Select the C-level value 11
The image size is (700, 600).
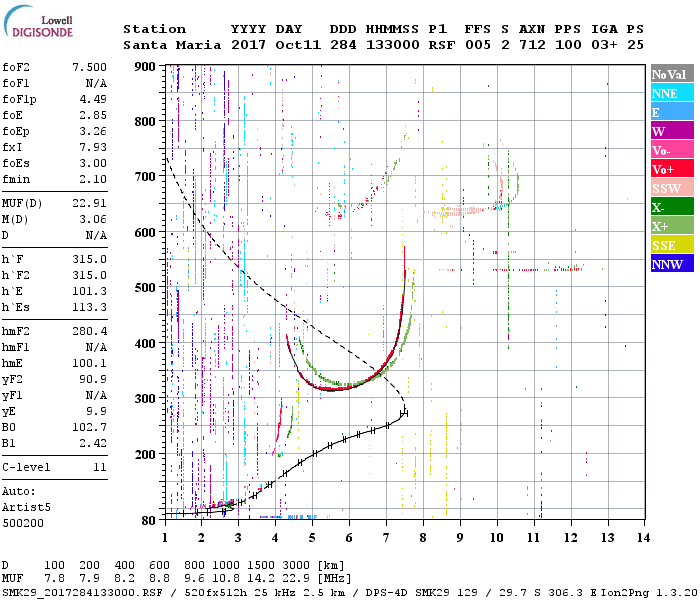point(100,467)
